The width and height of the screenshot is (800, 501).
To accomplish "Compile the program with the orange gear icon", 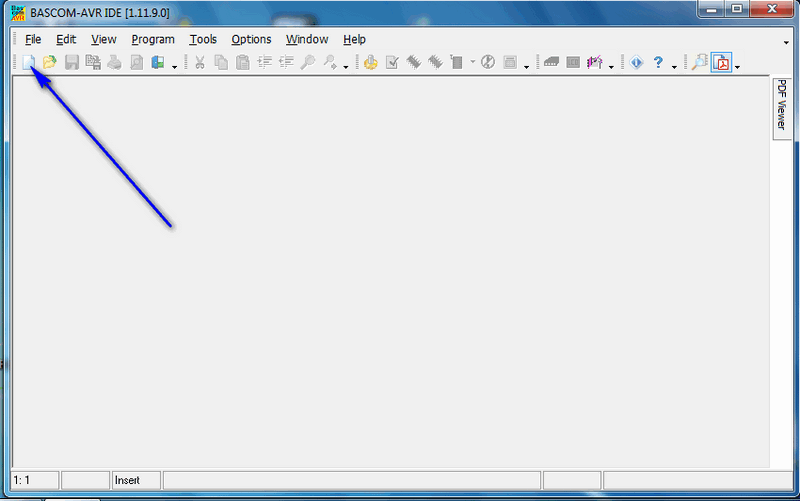I will [371, 63].
